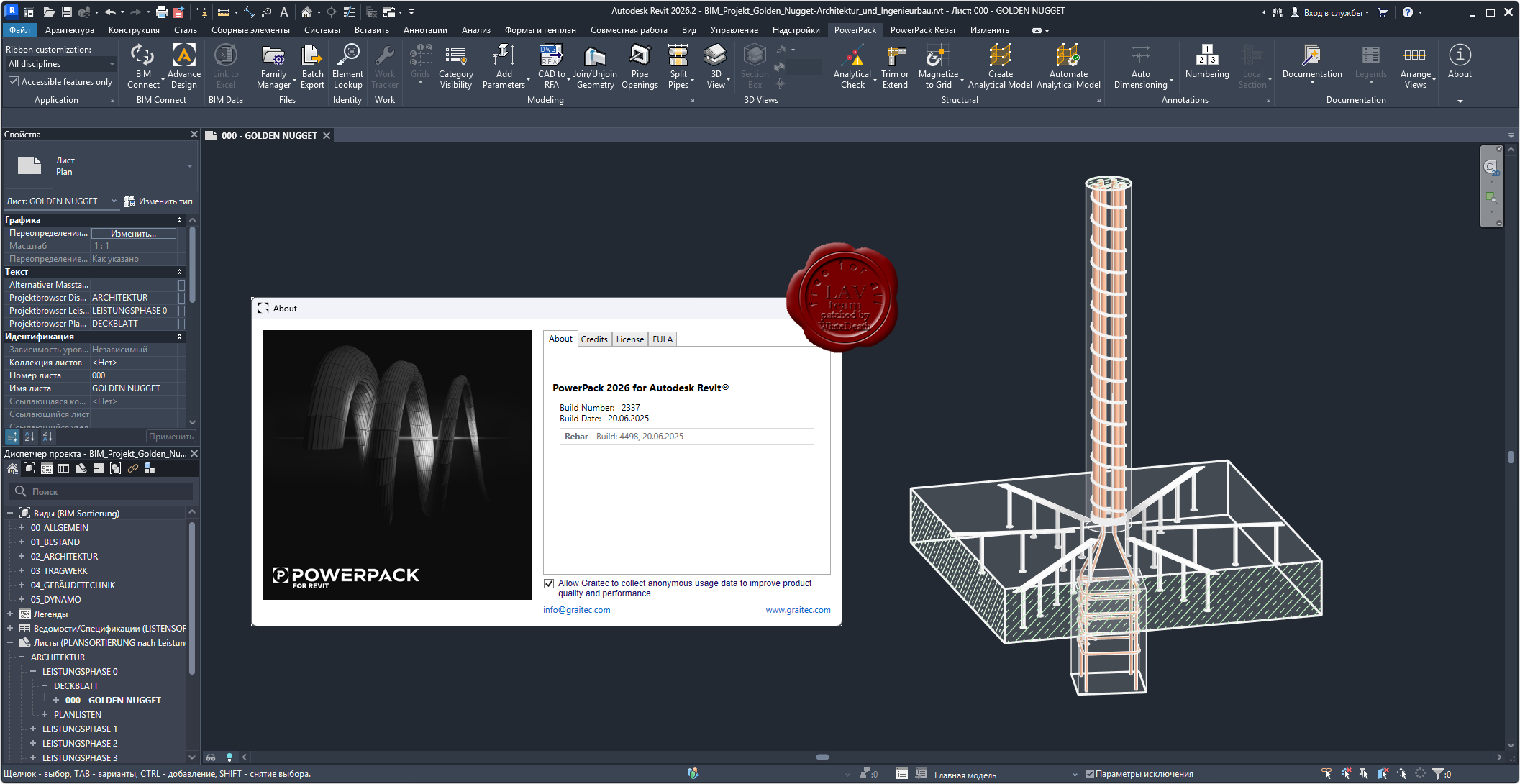Screen dimensions: 1520x784
Task: Click the About ribbon icon
Action: pyautogui.click(x=1460, y=61)
